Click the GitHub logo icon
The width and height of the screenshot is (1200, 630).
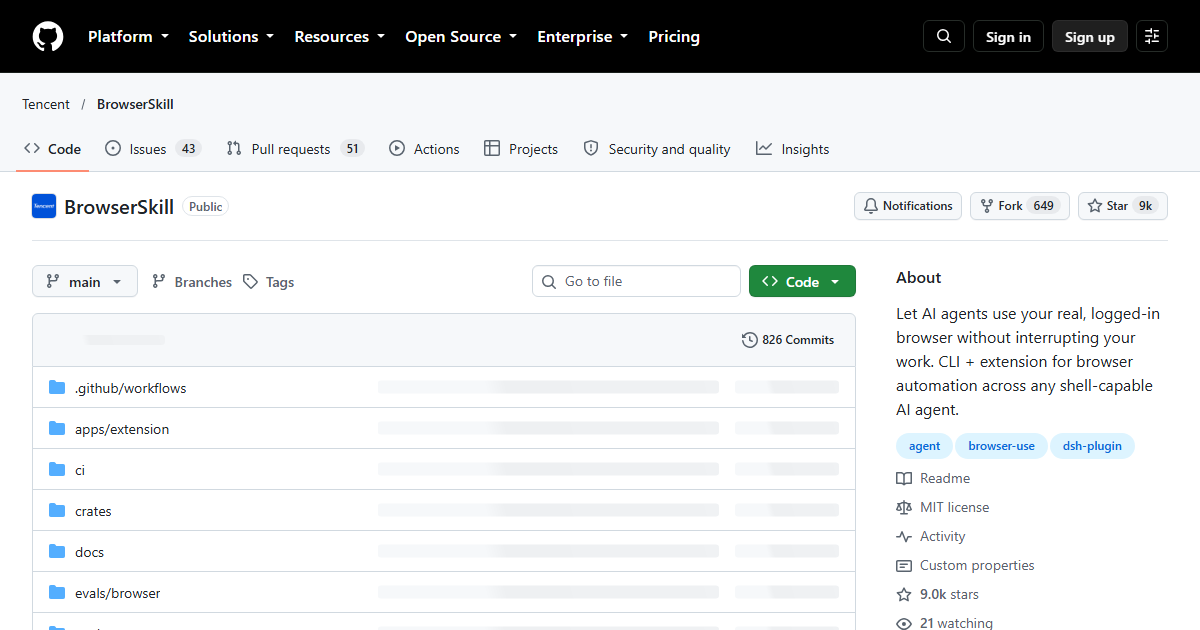(48, 37)
